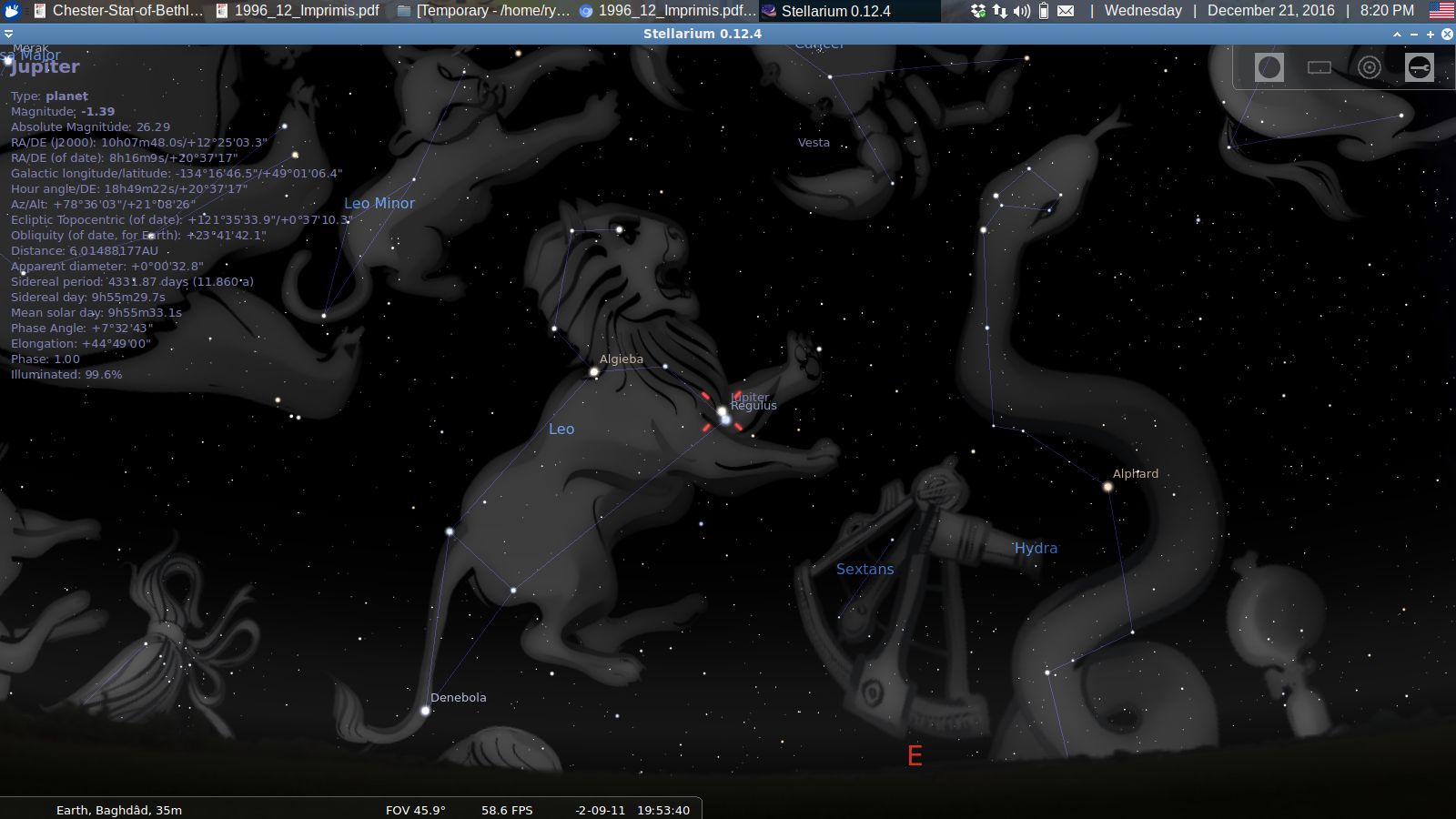Open the mail envelope tray icon
The height and width of the screenshot is (819, 1456).
coord(1066,11)
